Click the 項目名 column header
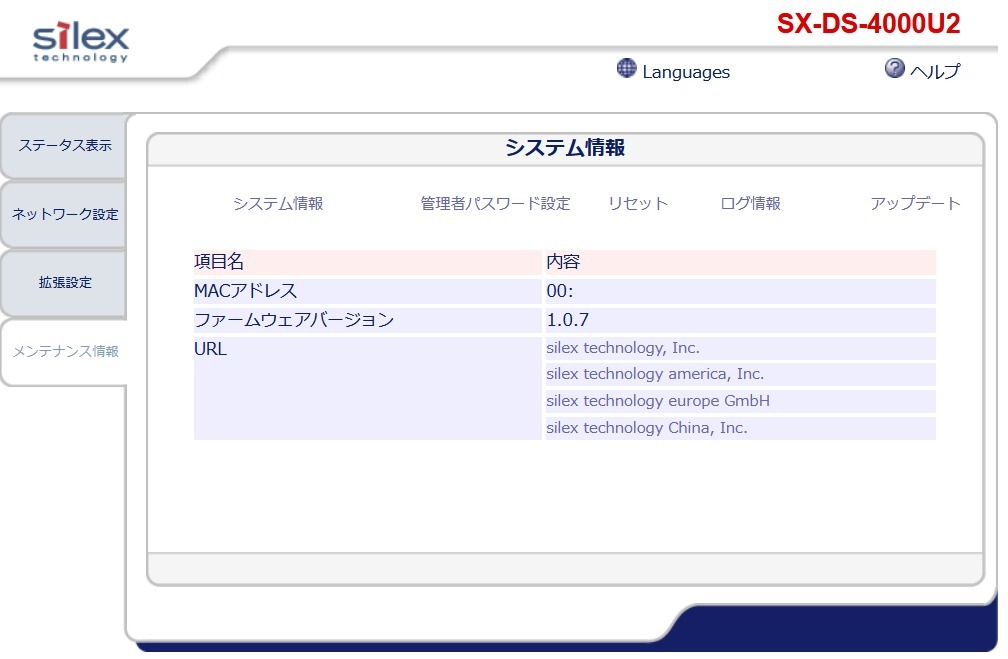The width and height of the screenshot is (1008, 659). pos(219,262)
